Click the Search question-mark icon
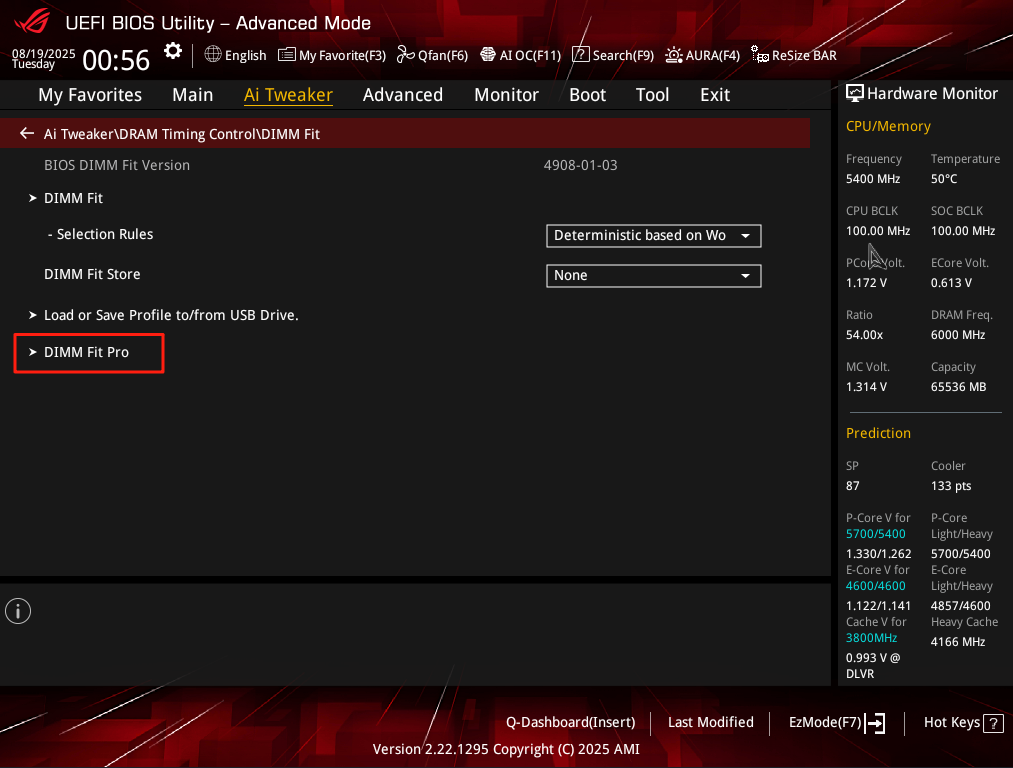 [x=581, y=54]
